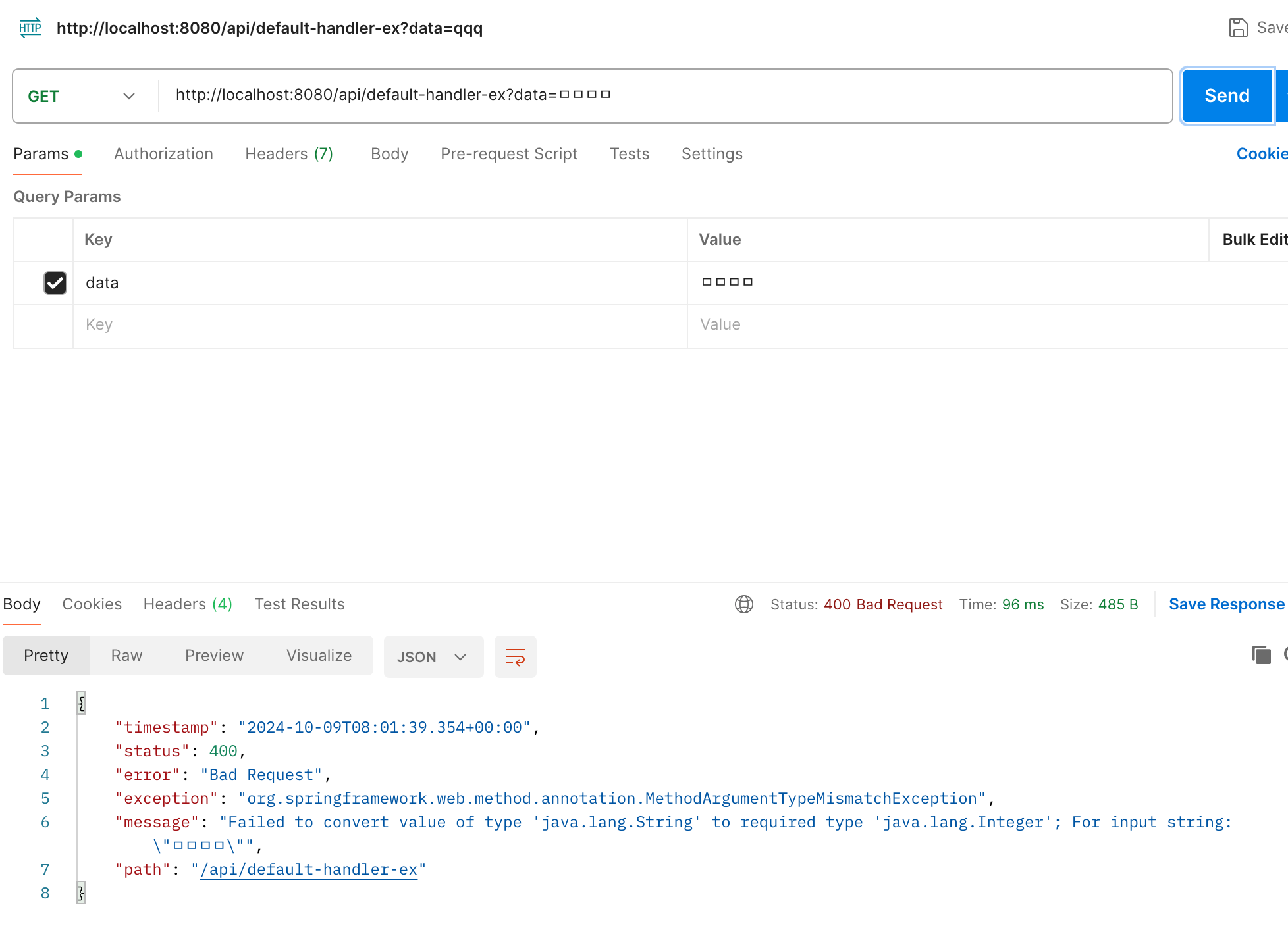Select the Raw response view
1288x932 pixels.
(x=126, y=656)
